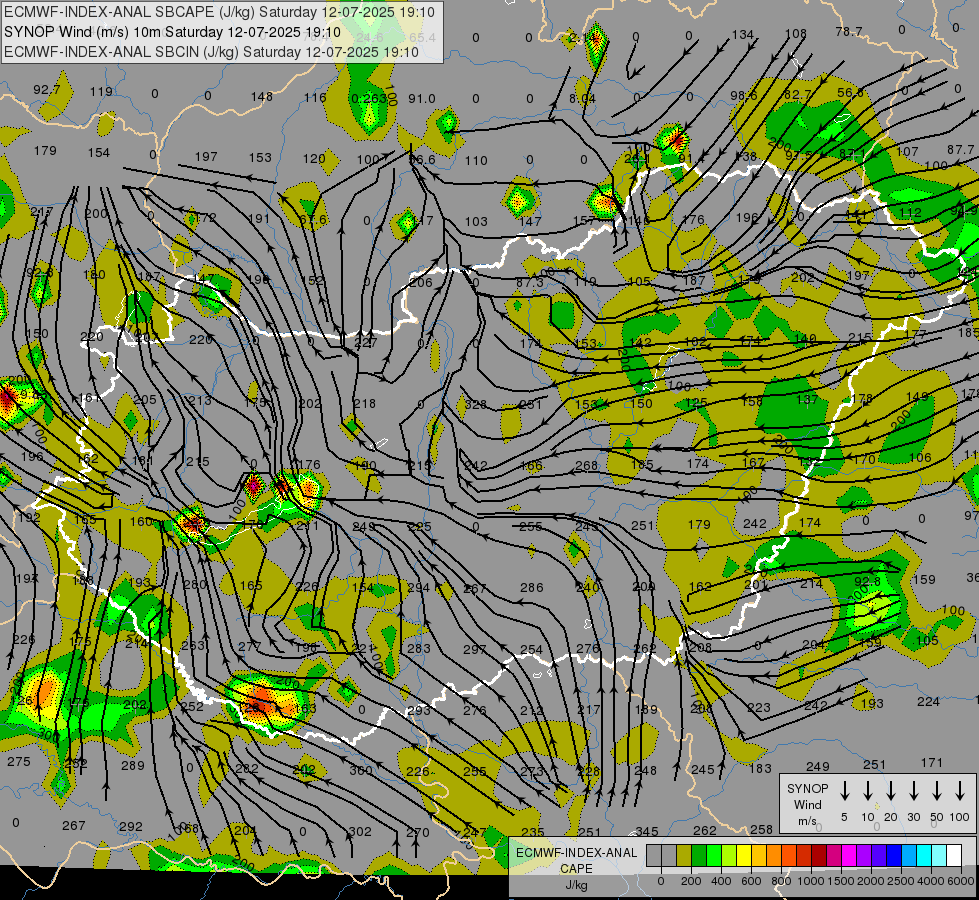The image size is (979, 900).
Task: Click the 20 m/s wind arrow symbol
Action: pos(891,791)
